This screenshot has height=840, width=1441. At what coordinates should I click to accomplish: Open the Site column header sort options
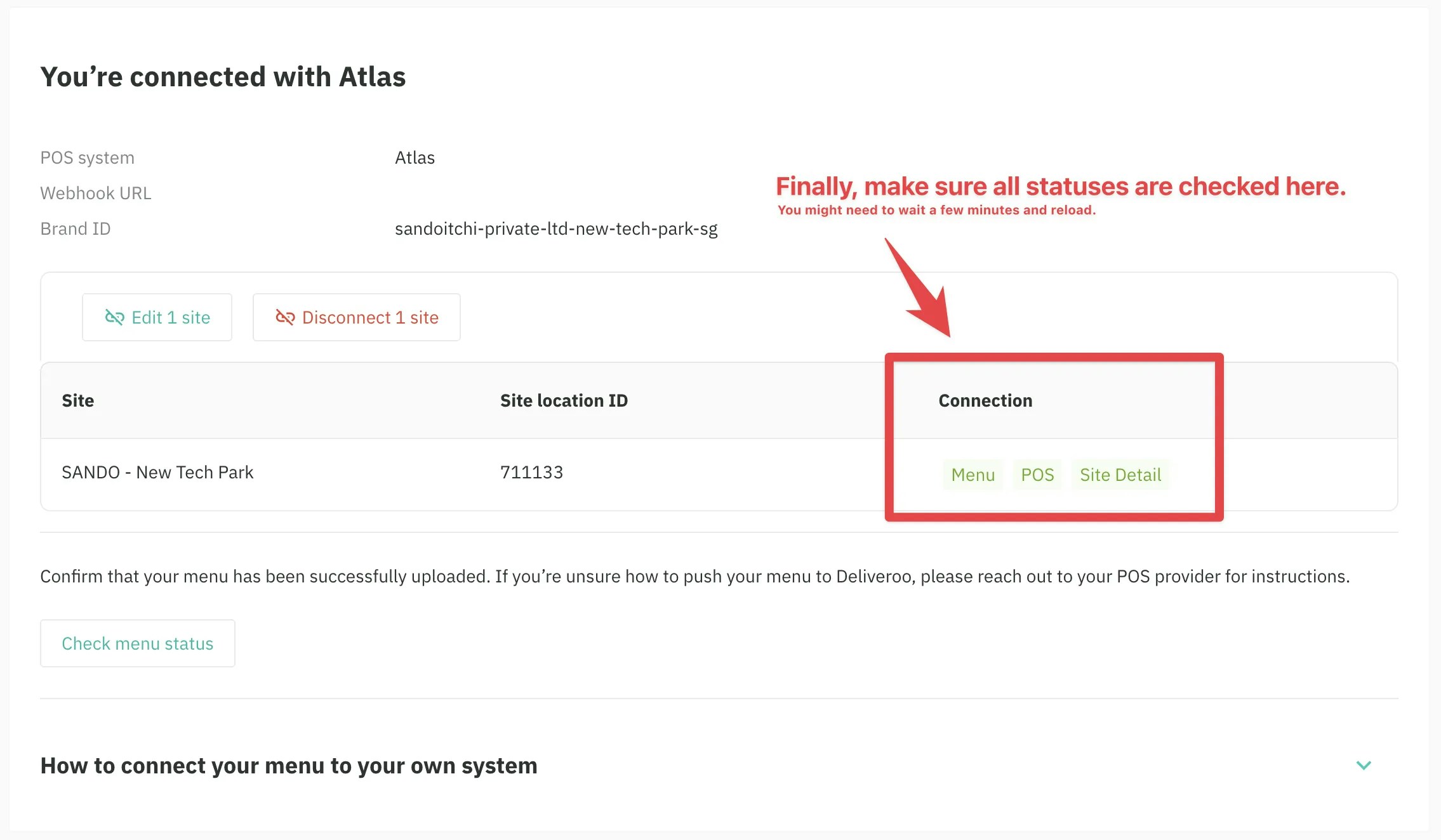pos(77,400)
